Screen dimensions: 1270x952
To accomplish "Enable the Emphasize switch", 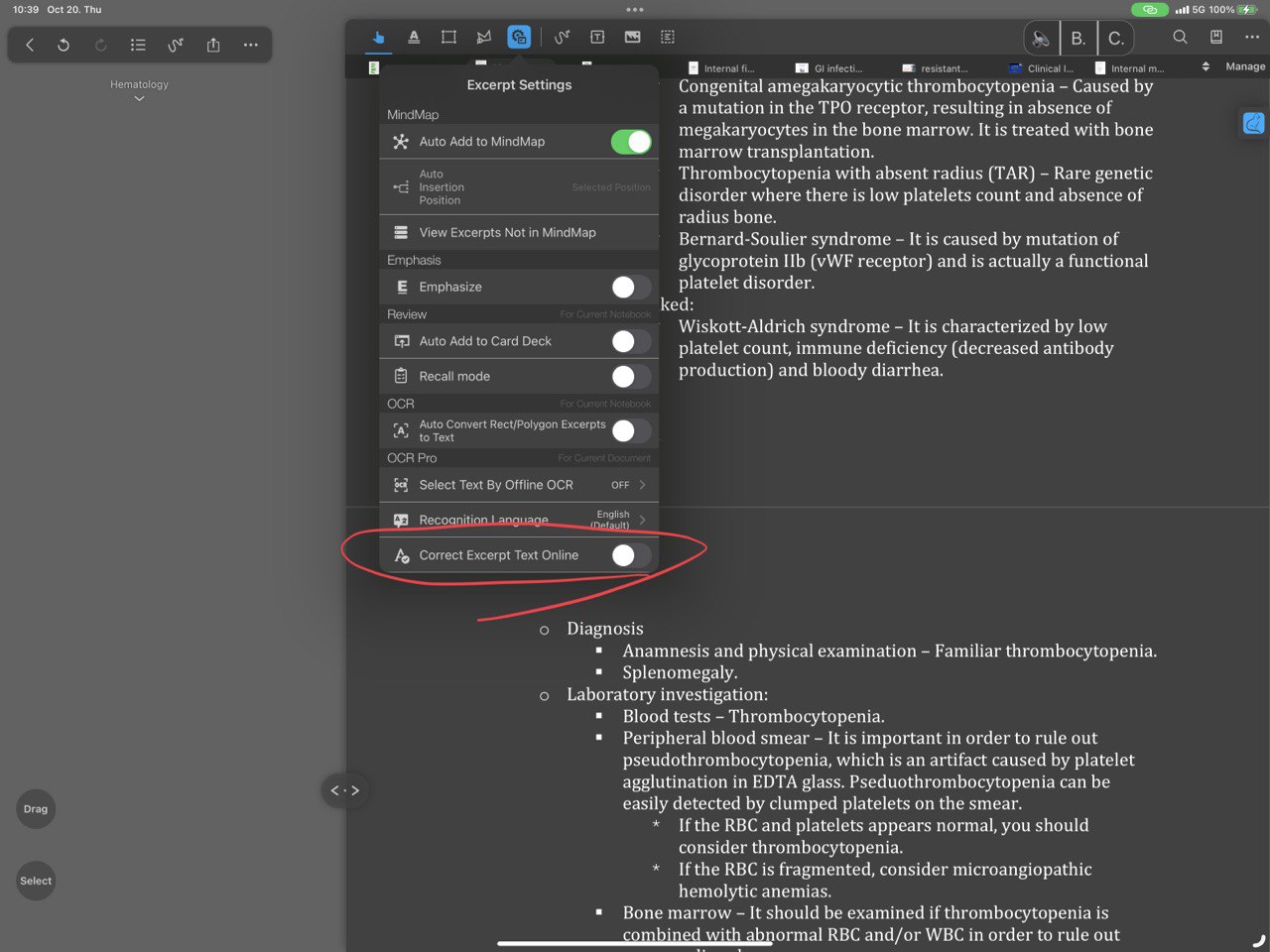I will pyautogui.click(x=631, y=287).
